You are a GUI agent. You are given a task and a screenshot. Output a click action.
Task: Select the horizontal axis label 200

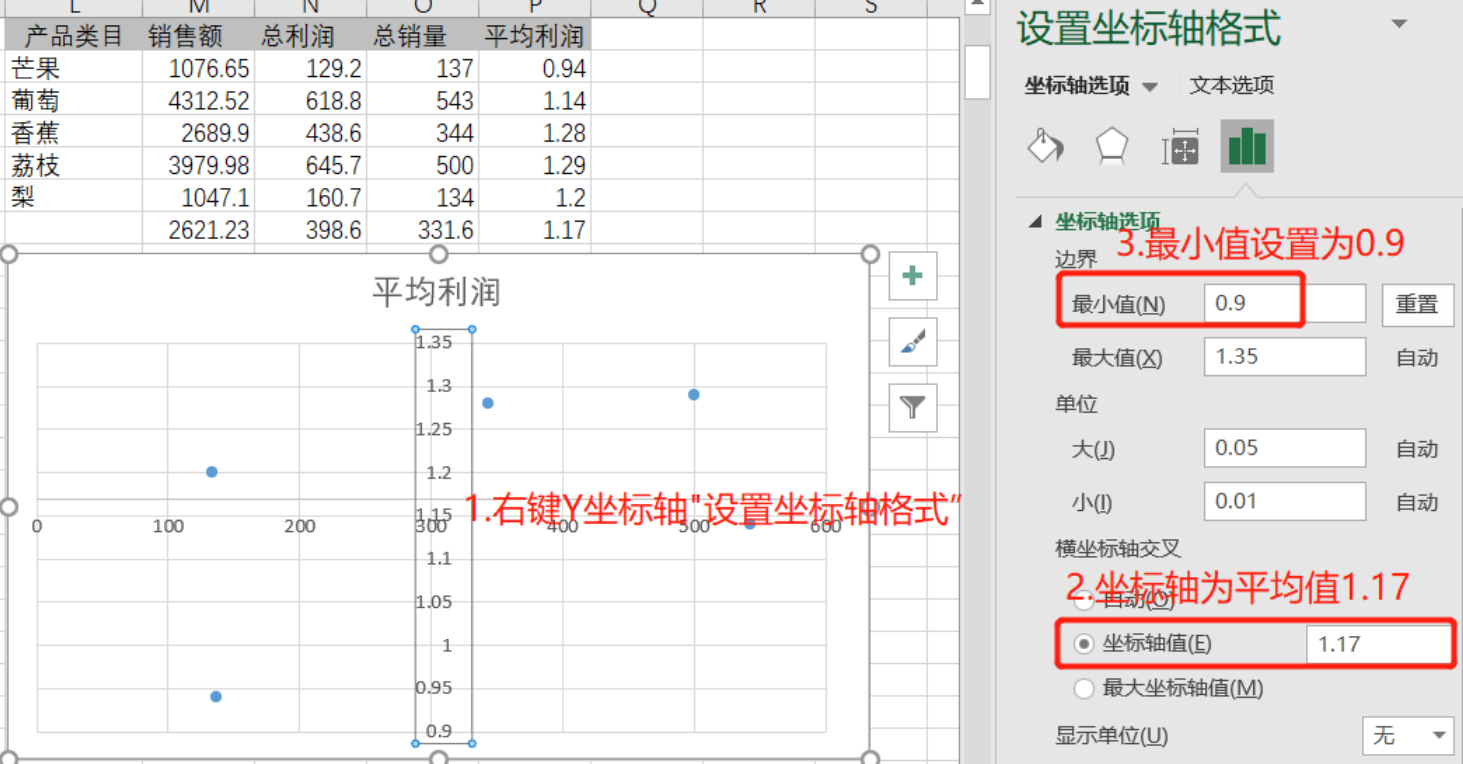(x=299, y=526)
